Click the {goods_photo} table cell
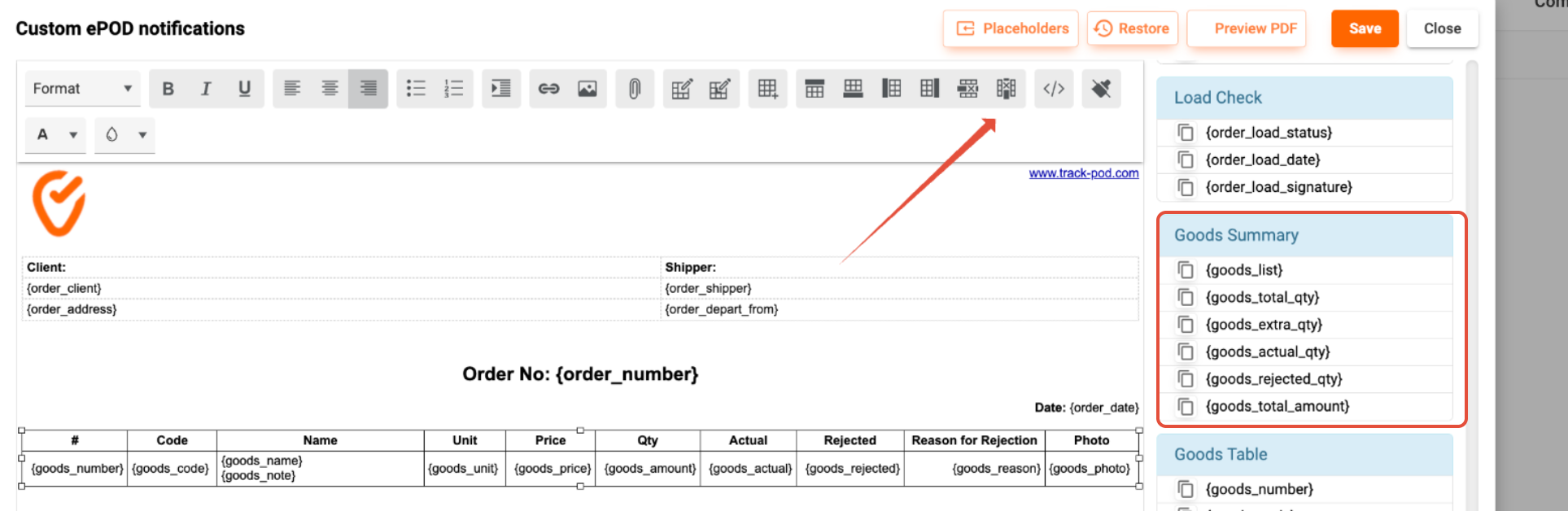Screen dimensions: 1568x511 (x=1091, y=469)
